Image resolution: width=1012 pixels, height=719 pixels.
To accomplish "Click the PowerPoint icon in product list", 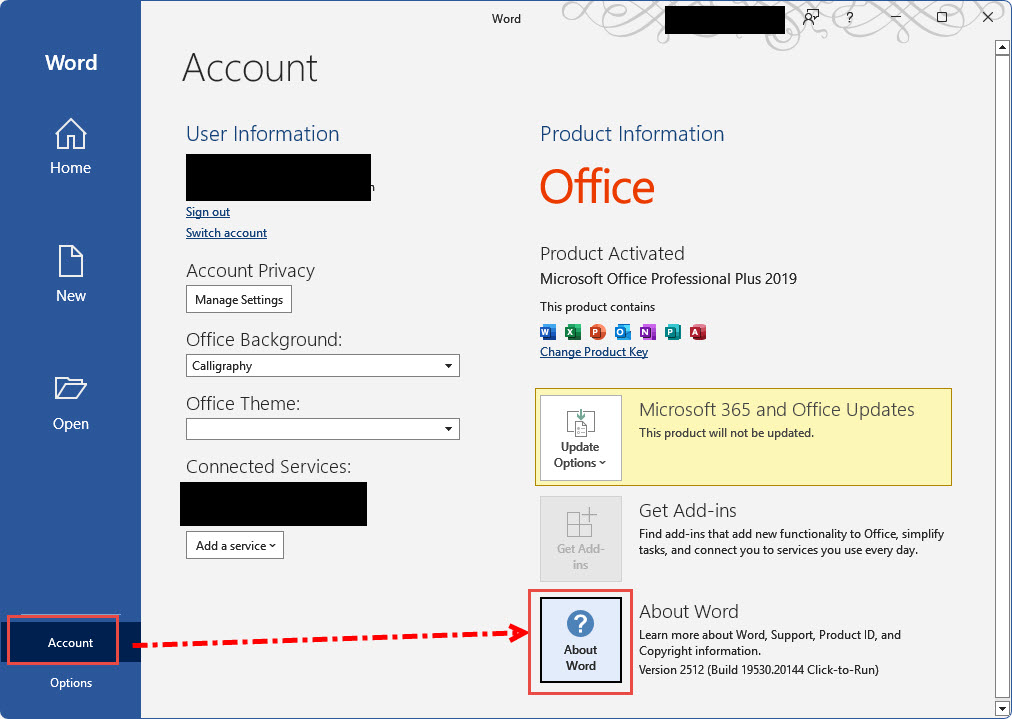I will (x=598, y=332).
